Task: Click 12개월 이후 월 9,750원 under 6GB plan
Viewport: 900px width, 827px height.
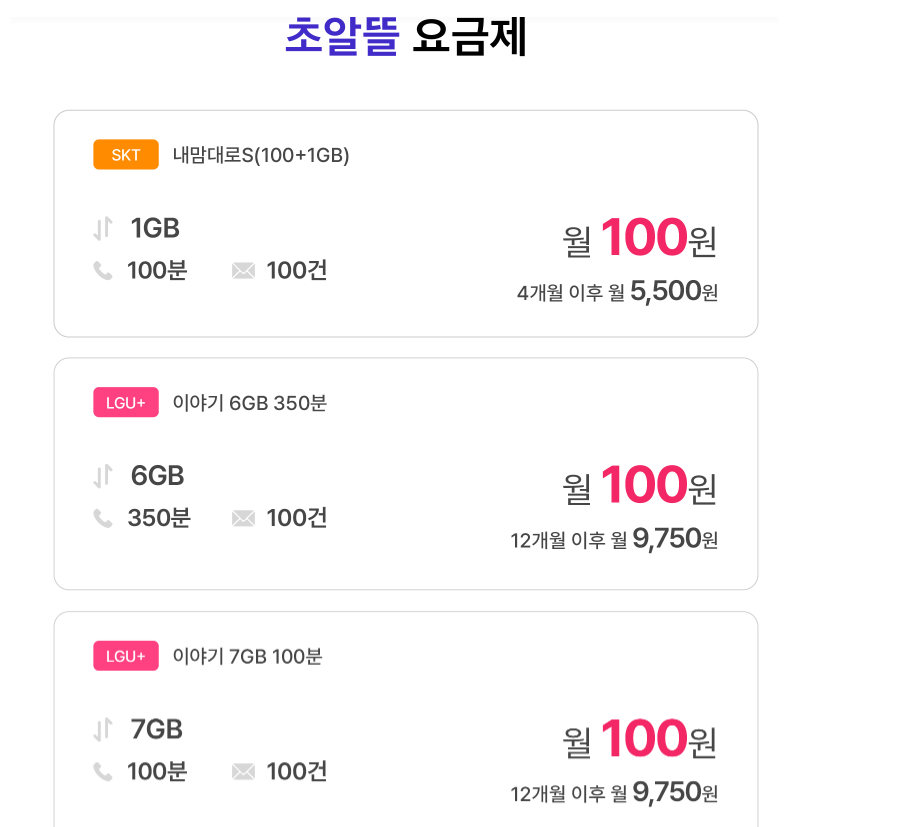Action: click(614, 540)
